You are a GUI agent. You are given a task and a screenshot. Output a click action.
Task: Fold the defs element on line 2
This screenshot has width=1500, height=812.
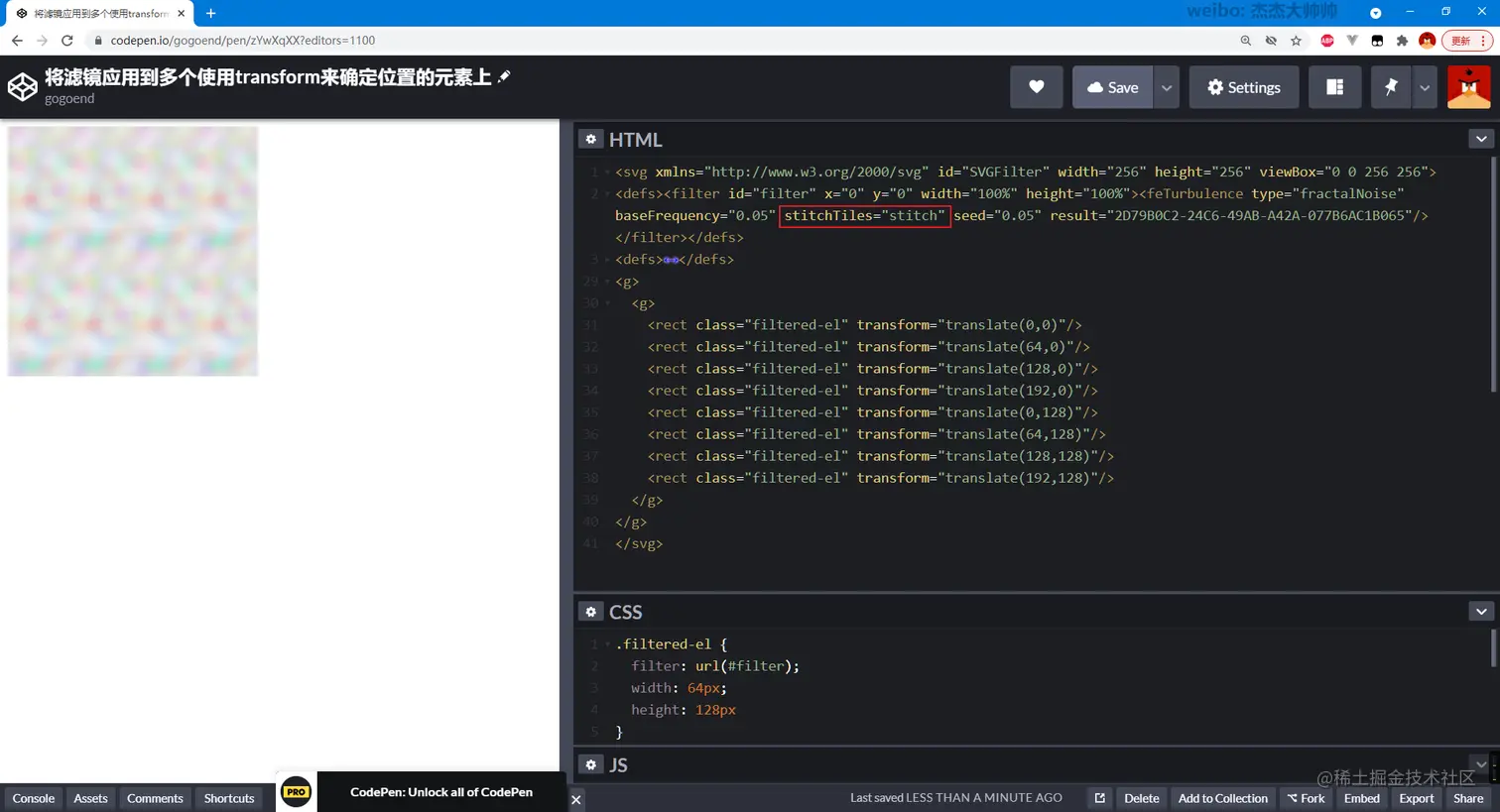click(607, 193)
